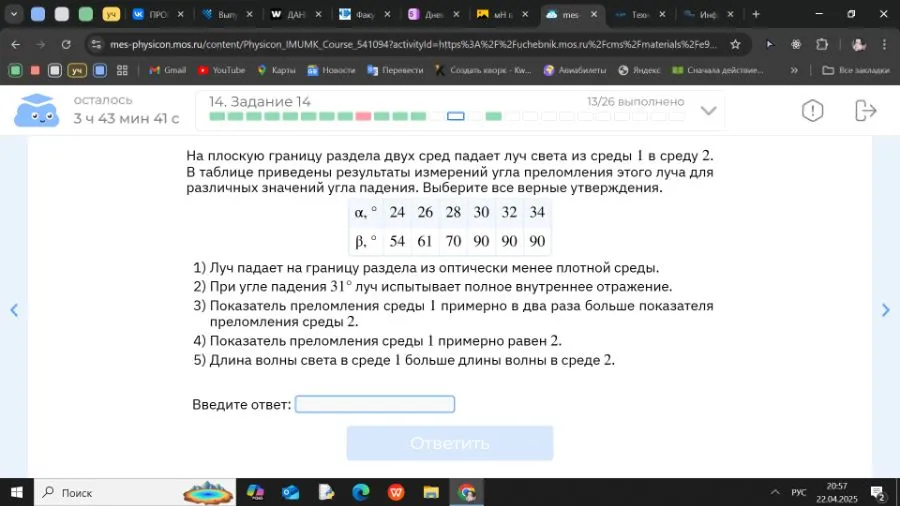Show hidden bookmarks with the double chevron
The image size is (900, 506).
(794, 70)
